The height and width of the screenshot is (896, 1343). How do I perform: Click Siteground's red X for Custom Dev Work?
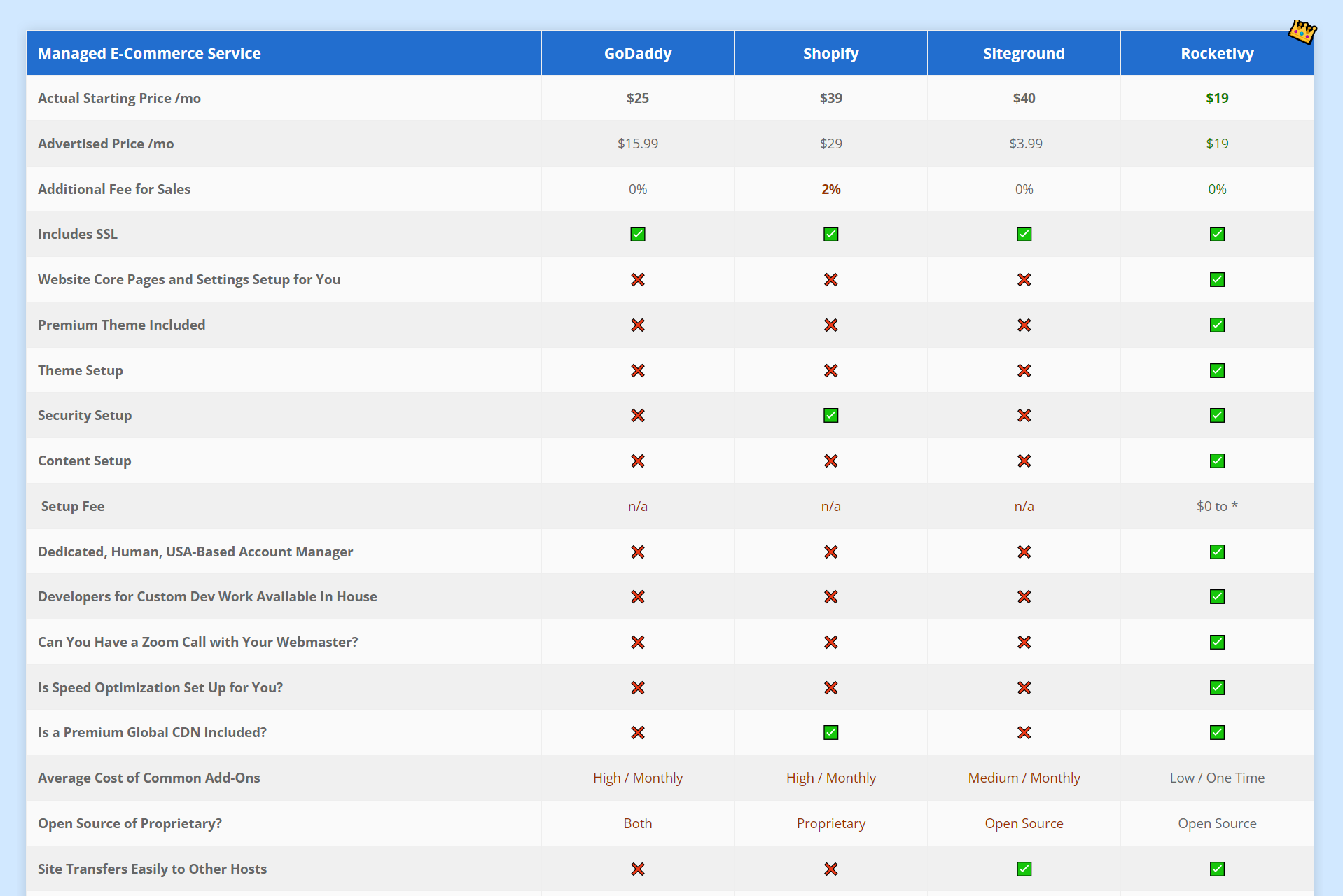click(1024, 597)
